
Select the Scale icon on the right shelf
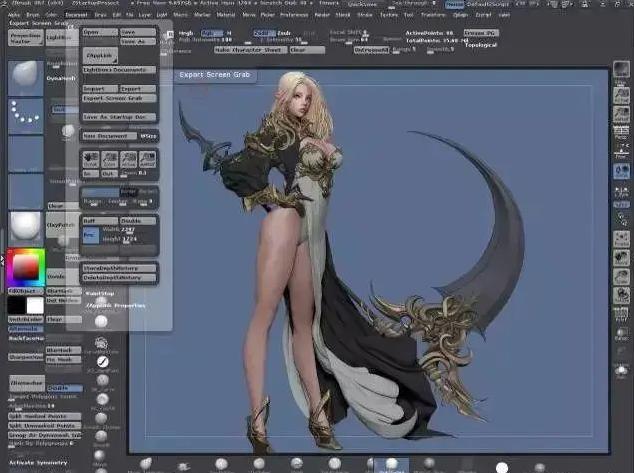621,277
